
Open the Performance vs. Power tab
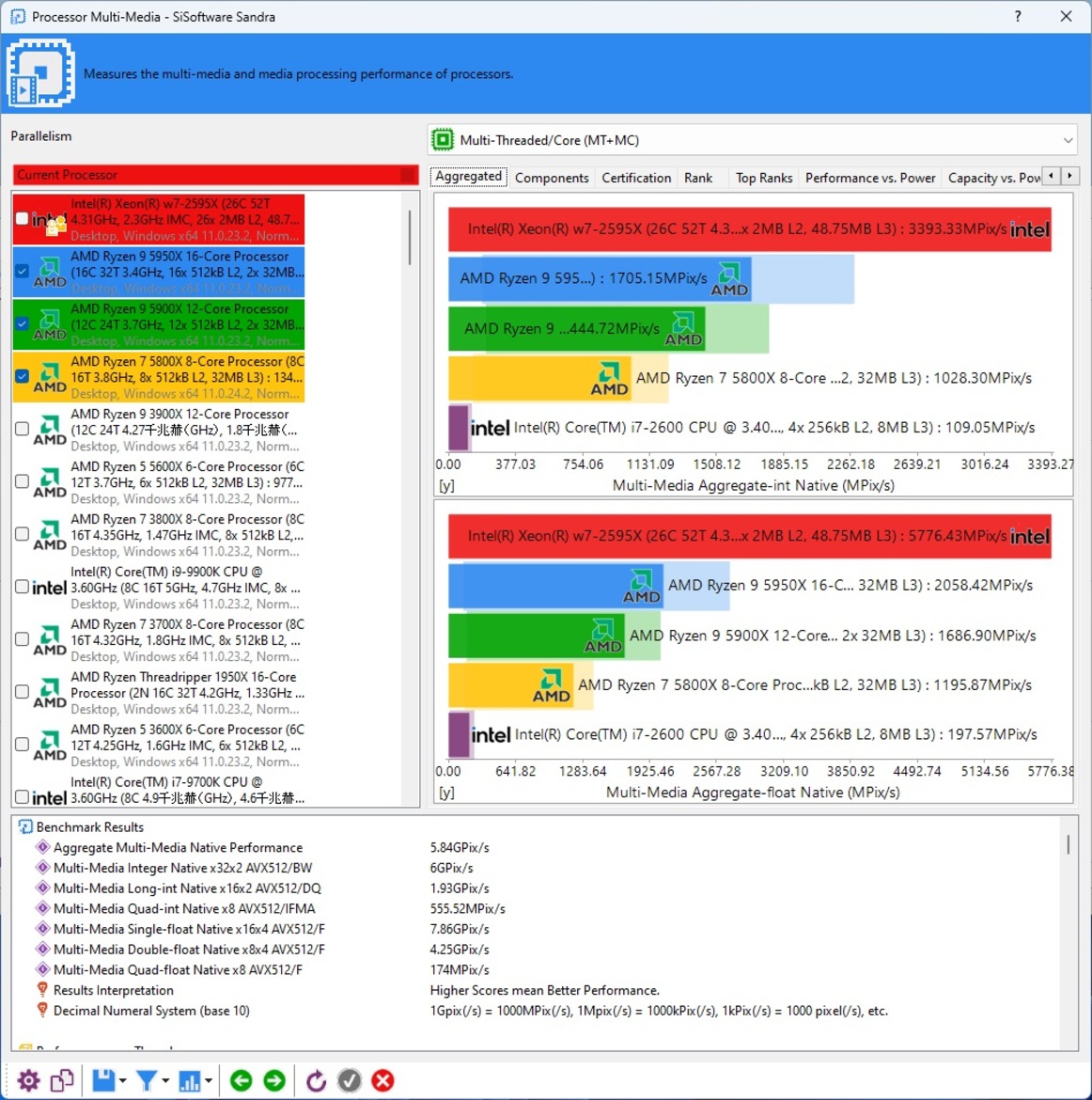tap(869, 178)
